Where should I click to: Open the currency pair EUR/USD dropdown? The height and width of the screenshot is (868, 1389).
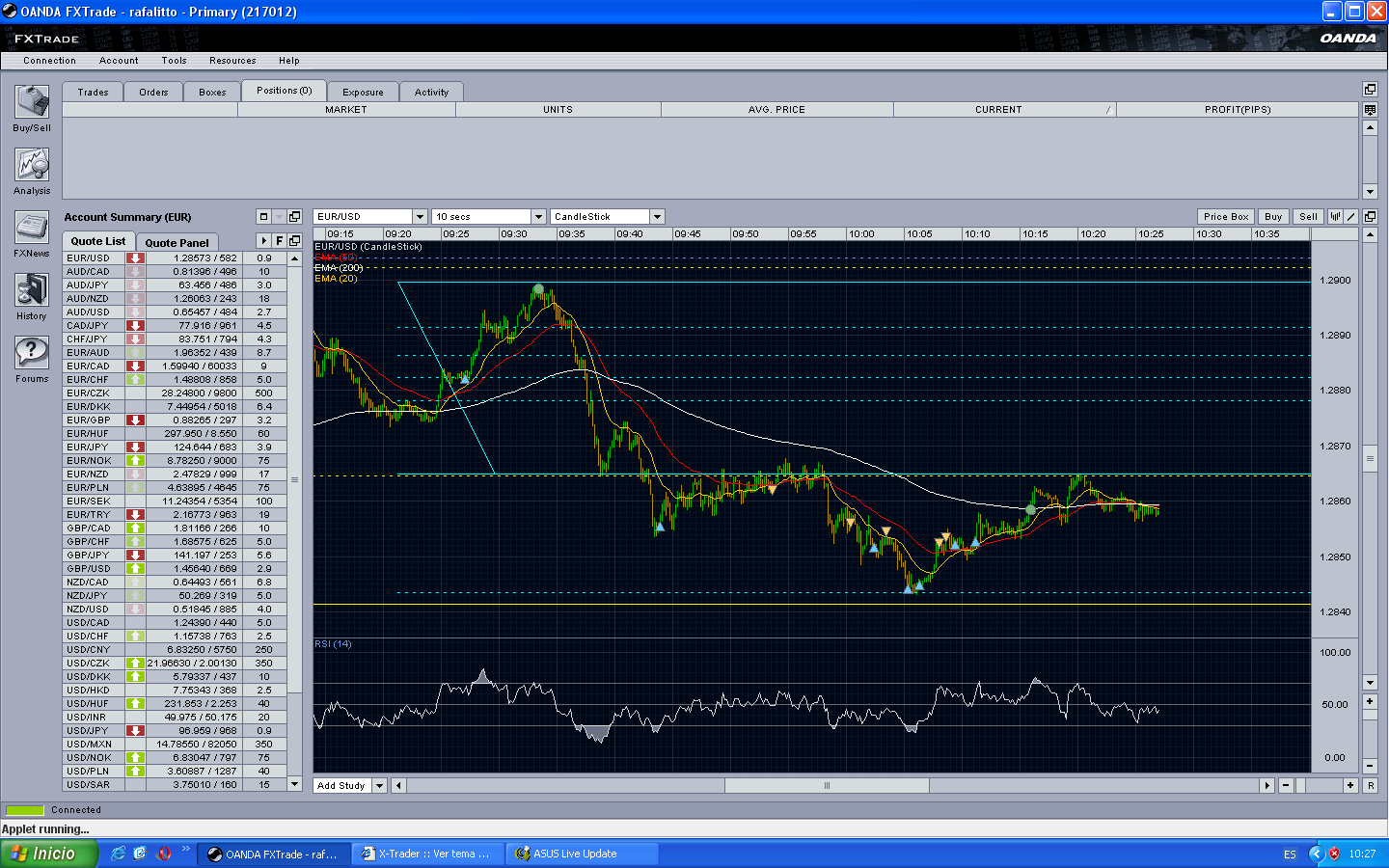click(420, 217)
